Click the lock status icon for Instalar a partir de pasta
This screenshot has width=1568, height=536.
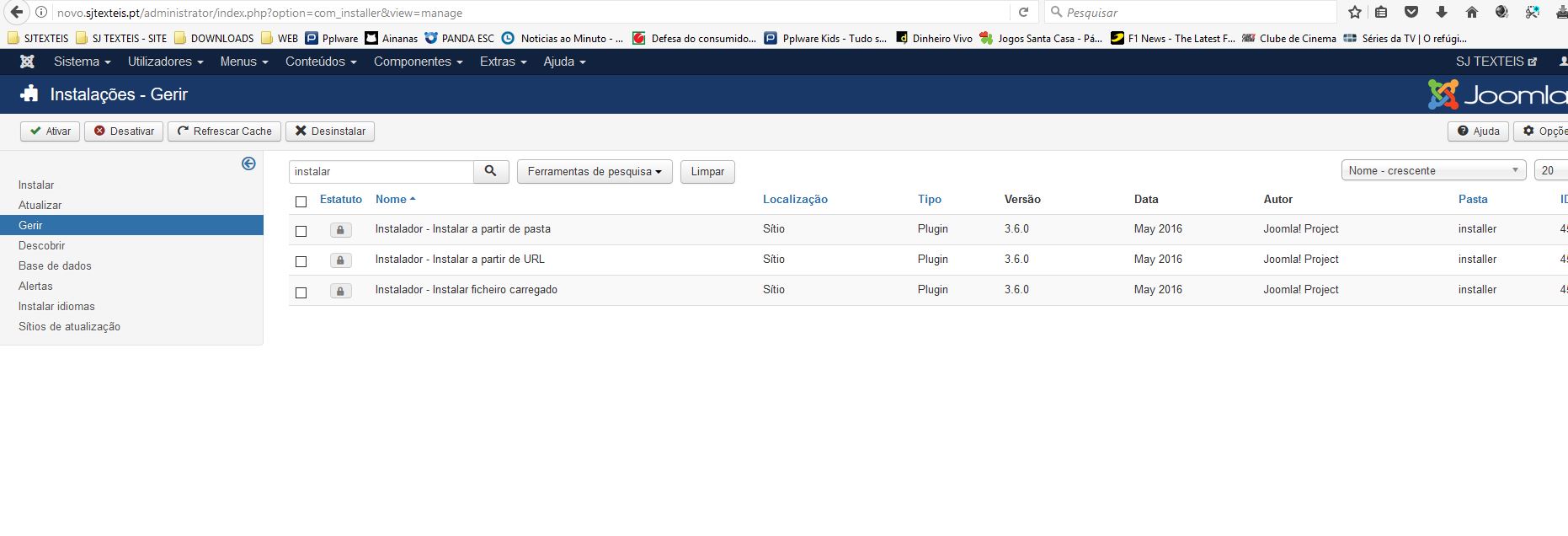pos(340,230)
